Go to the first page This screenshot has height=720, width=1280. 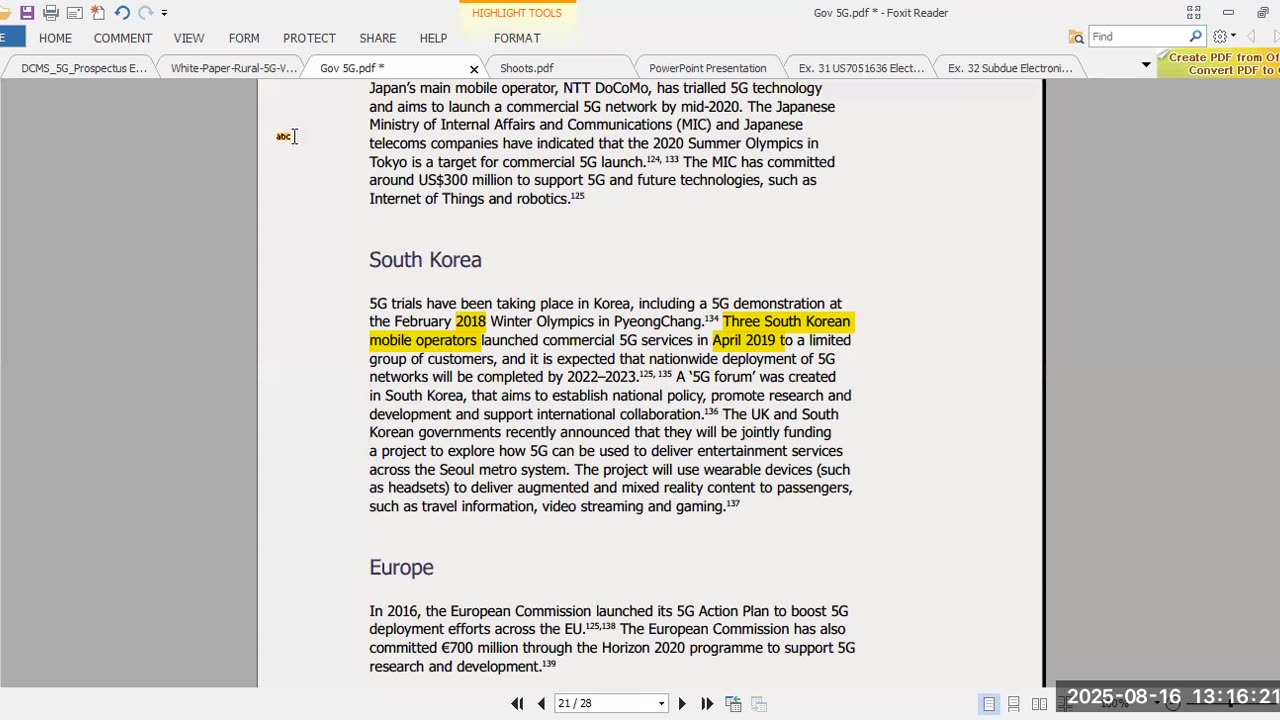click(x=517, y=704)
